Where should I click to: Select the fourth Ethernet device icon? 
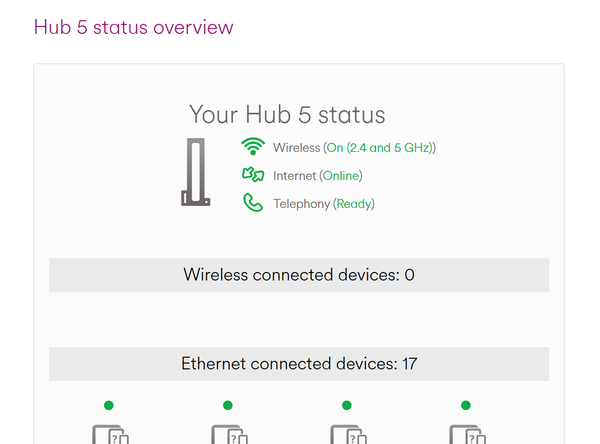tap(465, 435)
